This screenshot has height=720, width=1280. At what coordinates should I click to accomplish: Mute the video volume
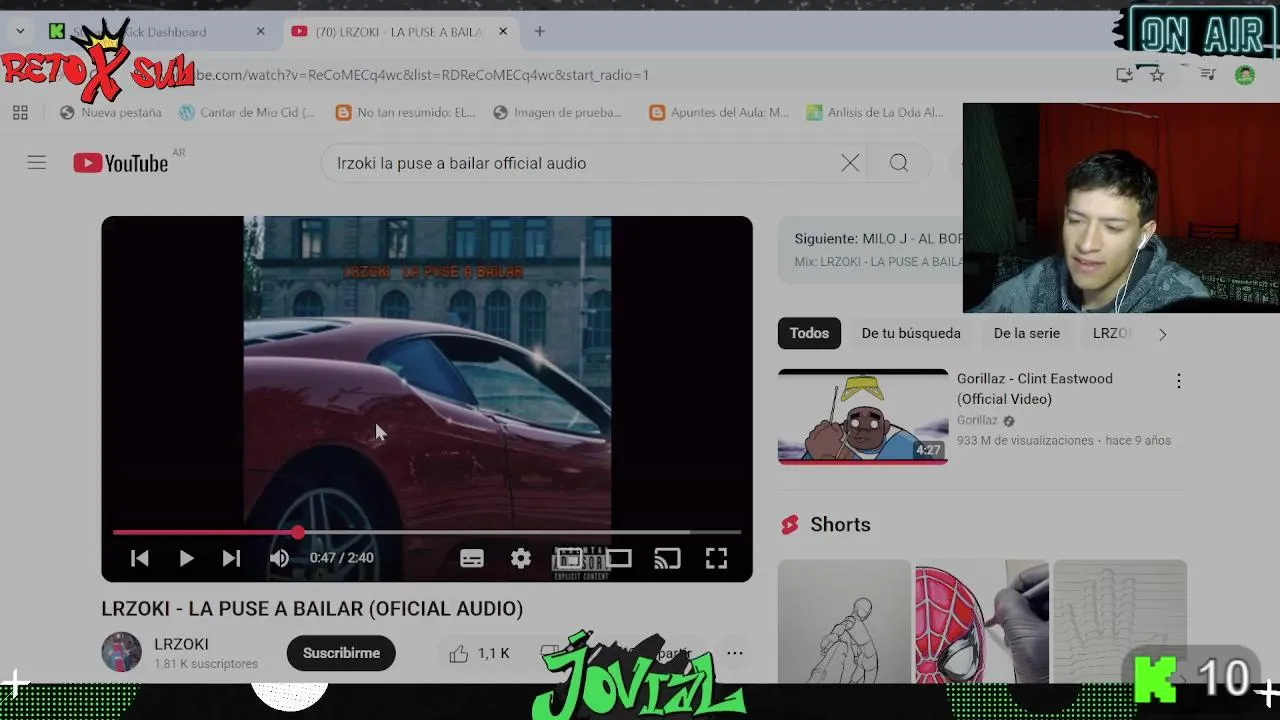click(x=279, y=558)
